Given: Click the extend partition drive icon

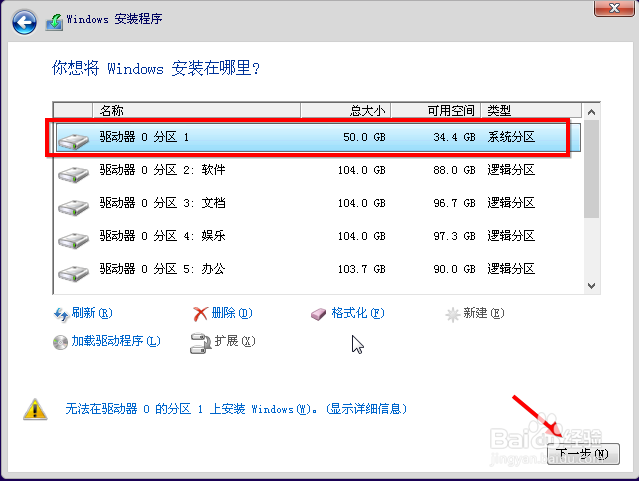Looking at the screenshot, I should 200,343.
